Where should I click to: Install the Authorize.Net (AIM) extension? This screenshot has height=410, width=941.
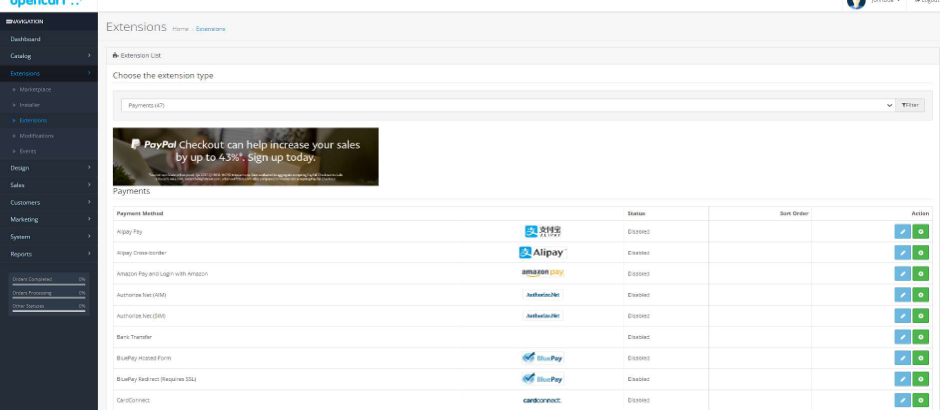(921, 295)
